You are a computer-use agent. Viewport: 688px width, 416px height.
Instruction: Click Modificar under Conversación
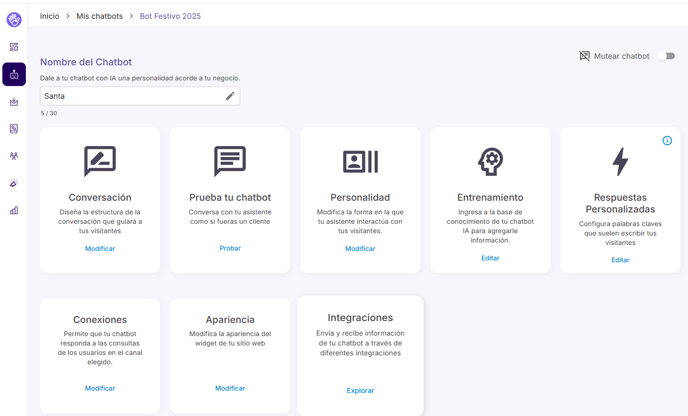(100, 249)
